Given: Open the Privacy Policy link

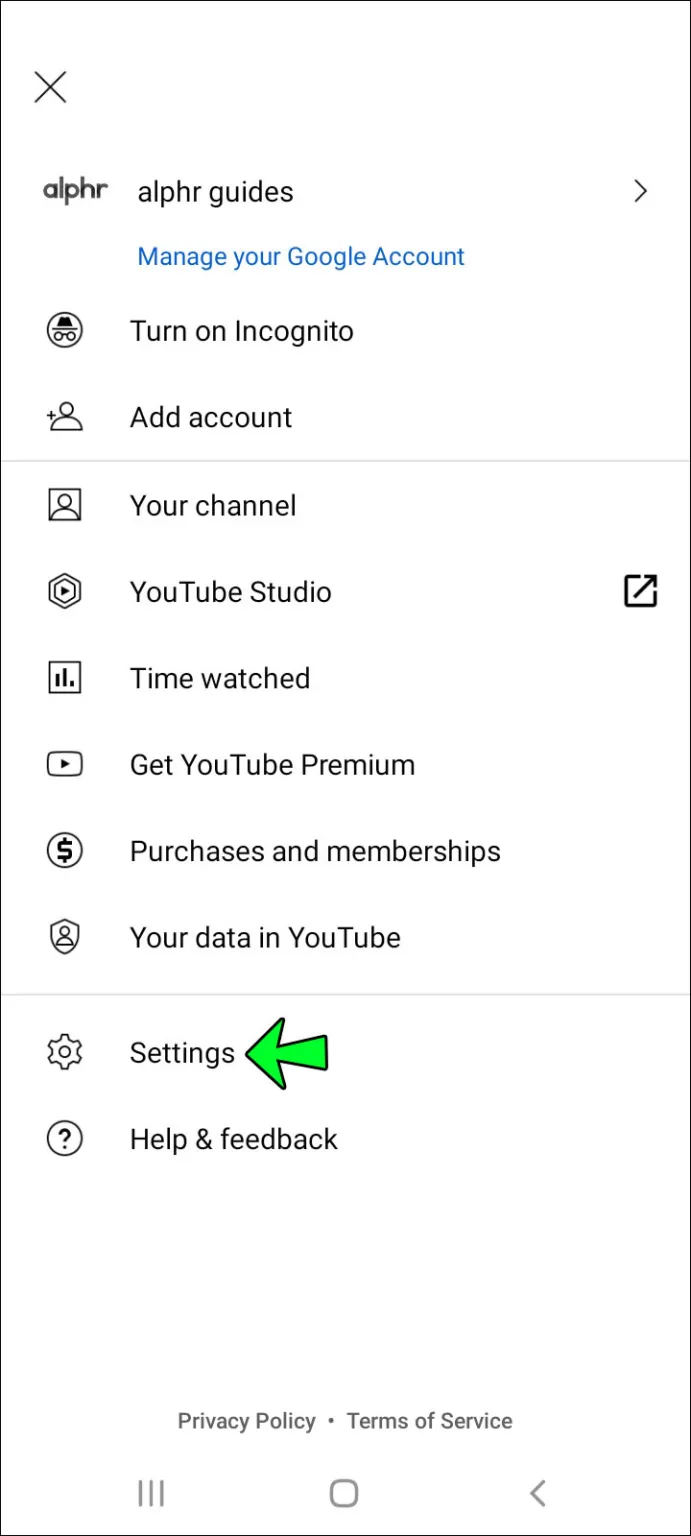Looking at the screenshot, I should click(246, 1420).
